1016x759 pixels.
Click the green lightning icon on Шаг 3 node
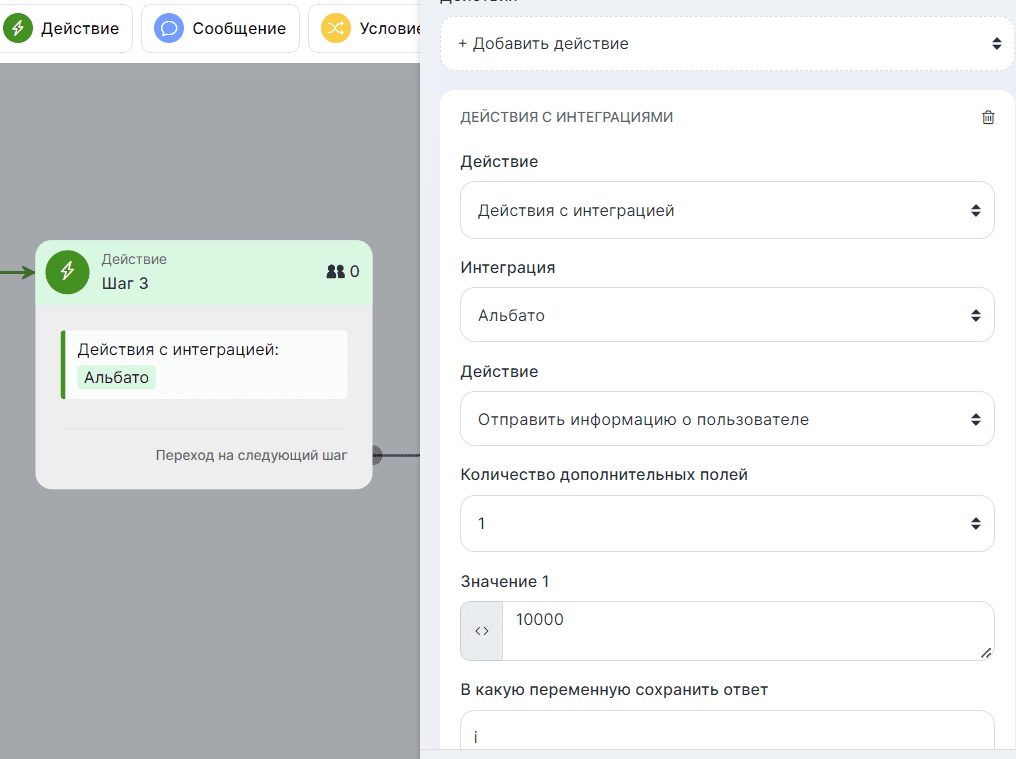(67, 271)
